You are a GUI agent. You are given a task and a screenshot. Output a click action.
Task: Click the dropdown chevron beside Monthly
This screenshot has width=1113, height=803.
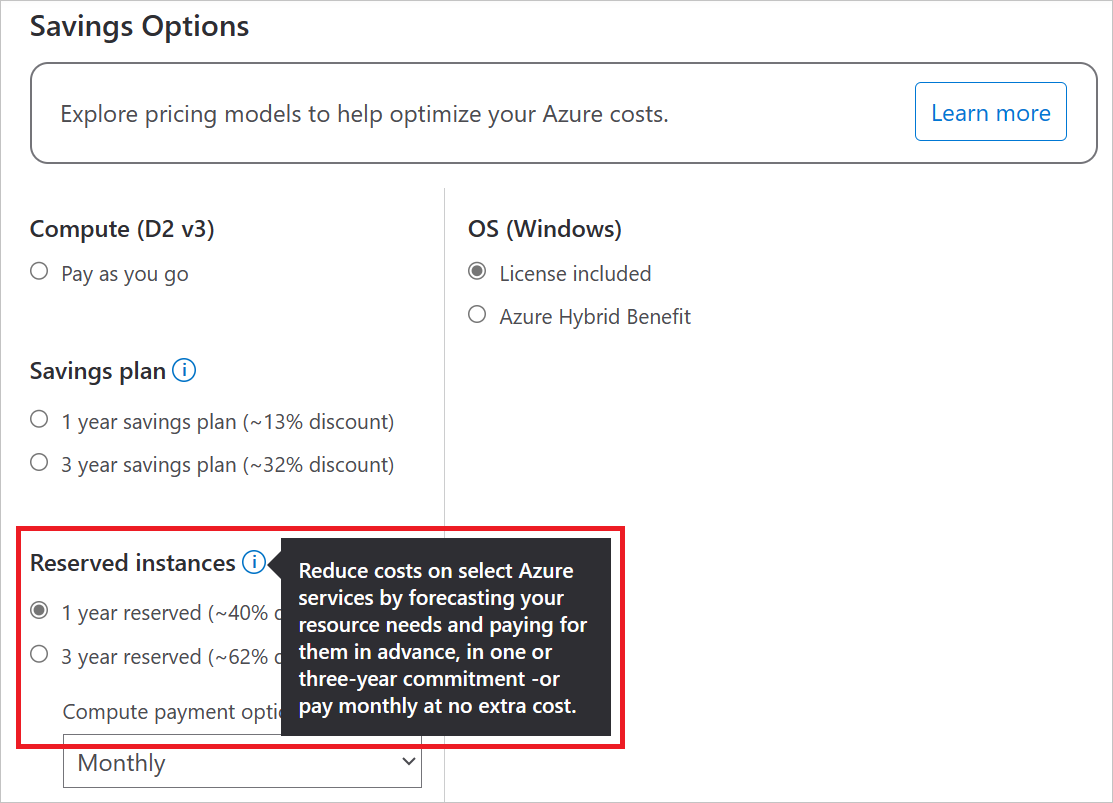coord(409,762)
